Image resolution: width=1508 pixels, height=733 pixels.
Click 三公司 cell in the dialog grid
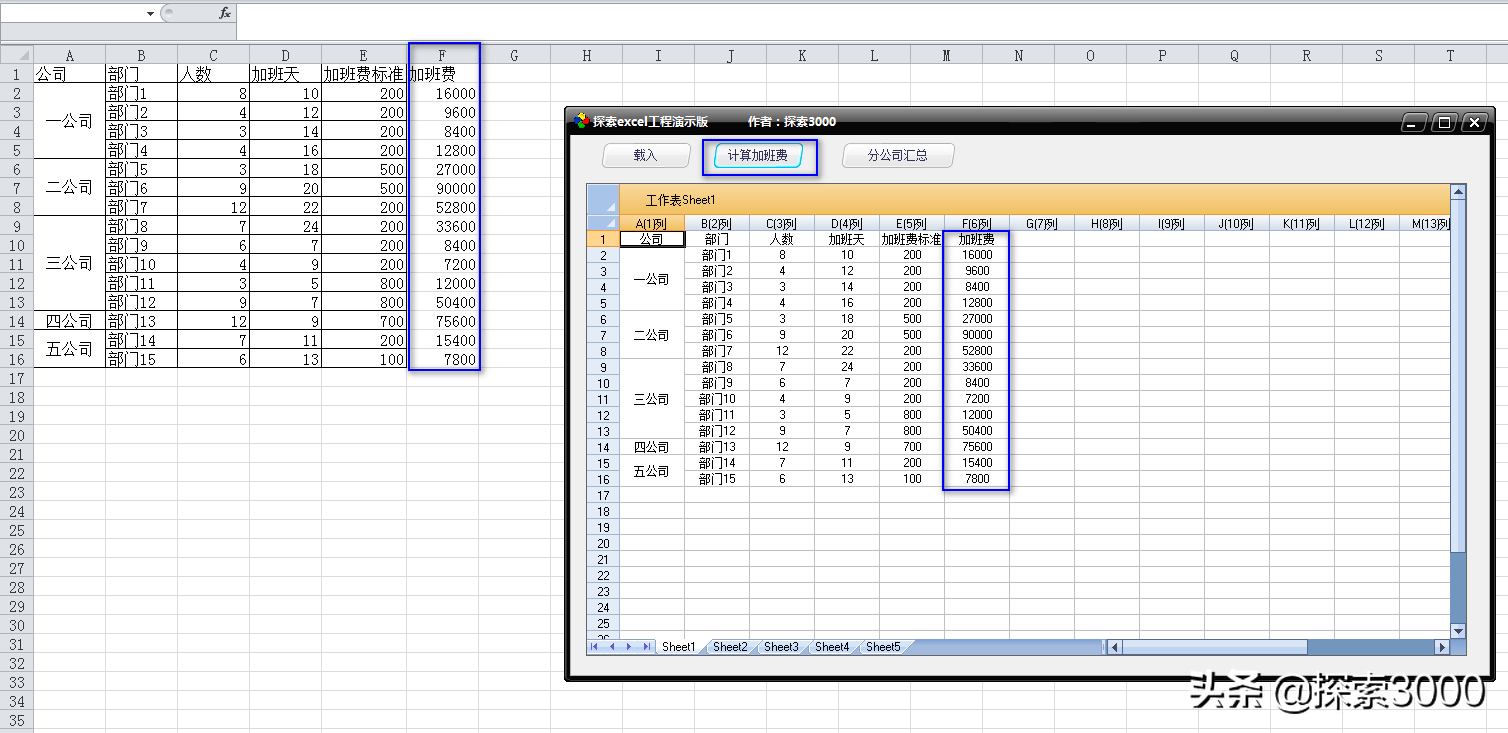pyautogui.click(x=652, y=399)
